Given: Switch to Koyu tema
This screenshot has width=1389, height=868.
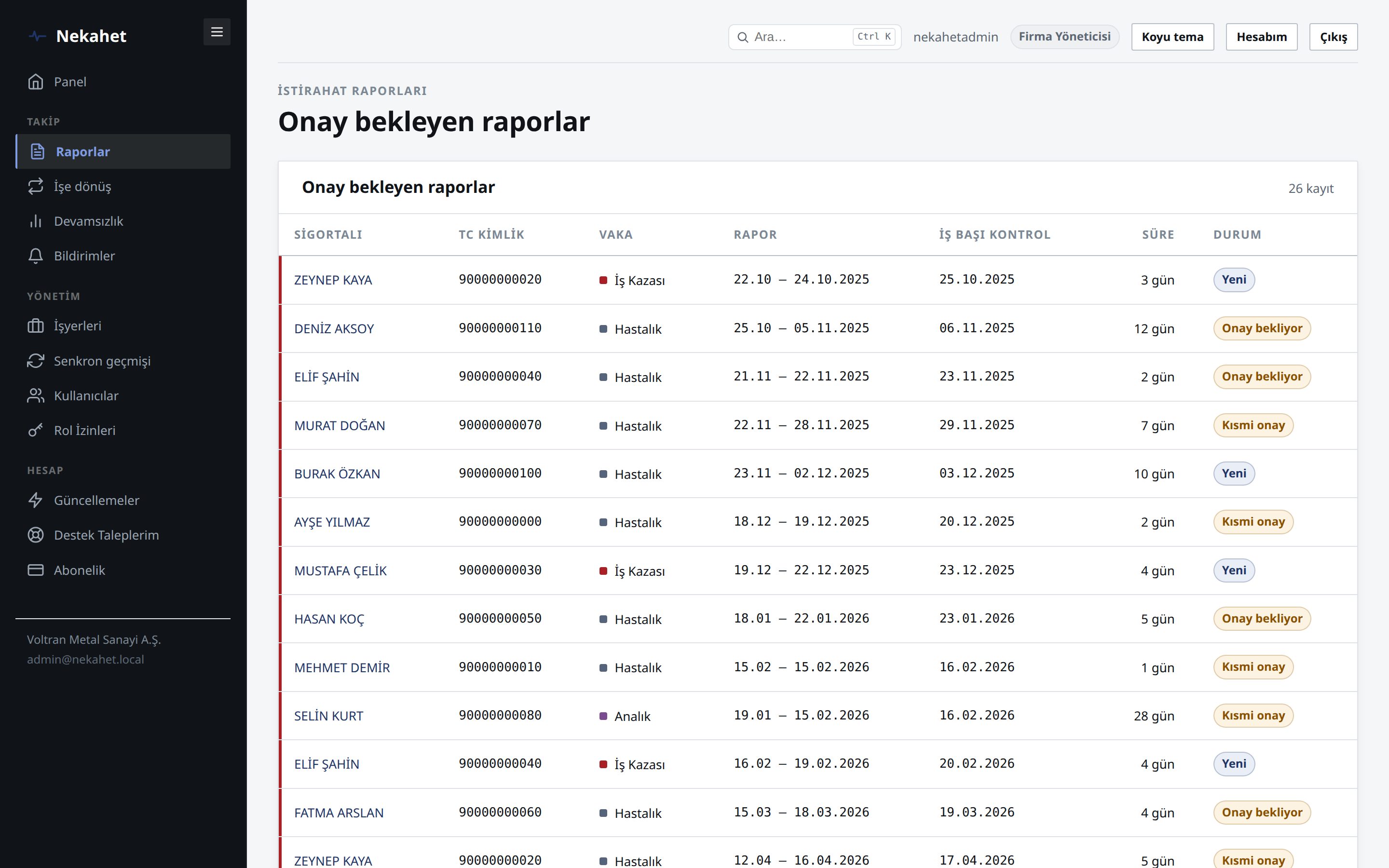Looking at the screenshot, I should pos(1172,37).
